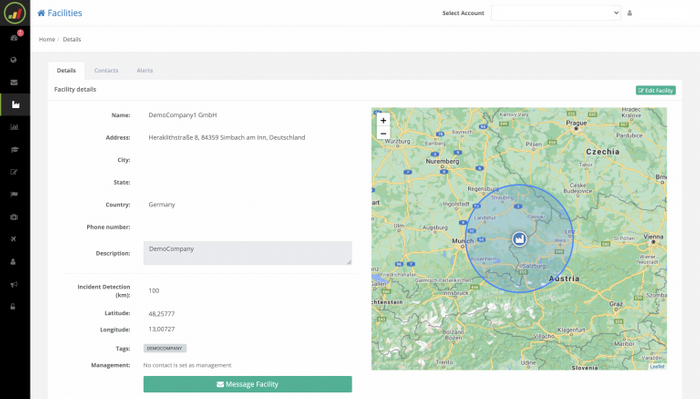Click the facility marker on the map

519,239
